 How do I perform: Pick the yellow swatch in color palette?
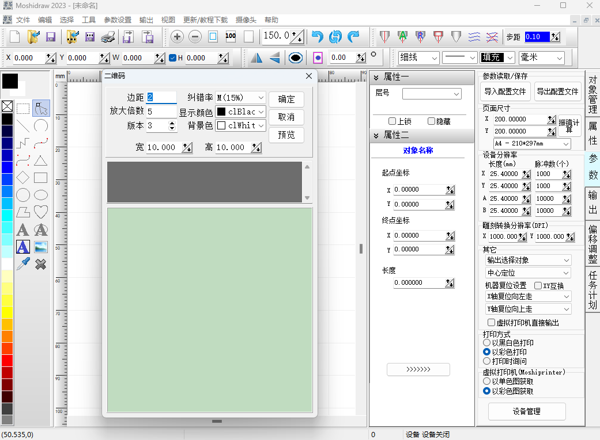tap(7, 312)
